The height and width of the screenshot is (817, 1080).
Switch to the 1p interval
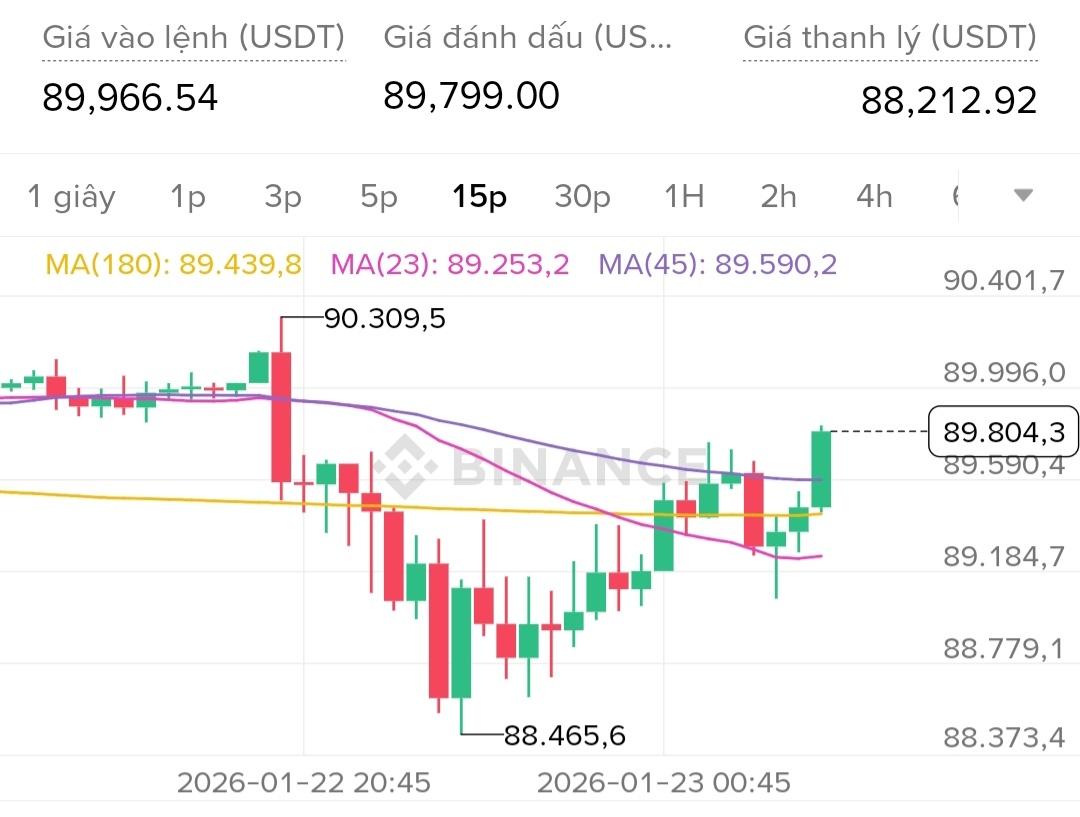187,197
